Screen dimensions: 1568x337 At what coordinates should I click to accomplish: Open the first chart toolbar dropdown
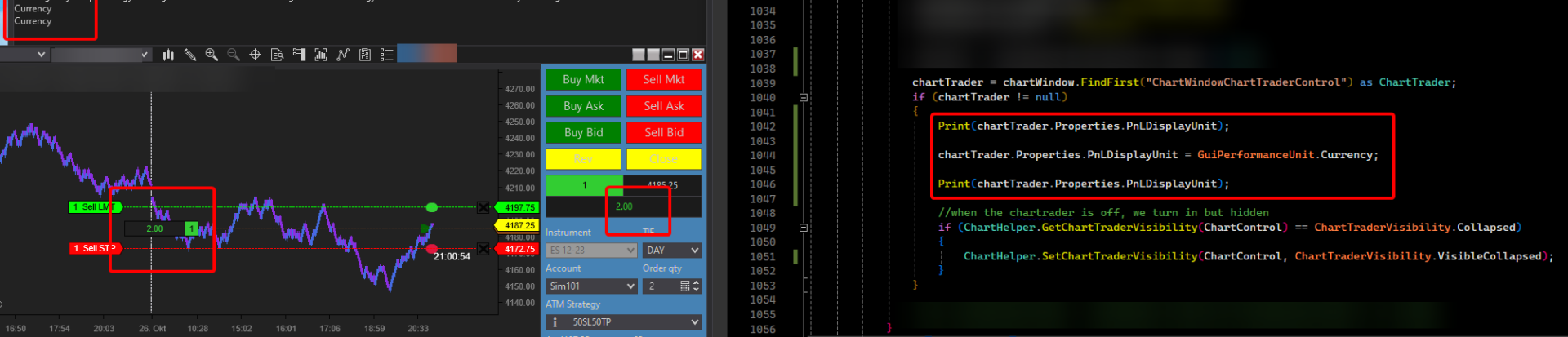(x=24, y=55)
